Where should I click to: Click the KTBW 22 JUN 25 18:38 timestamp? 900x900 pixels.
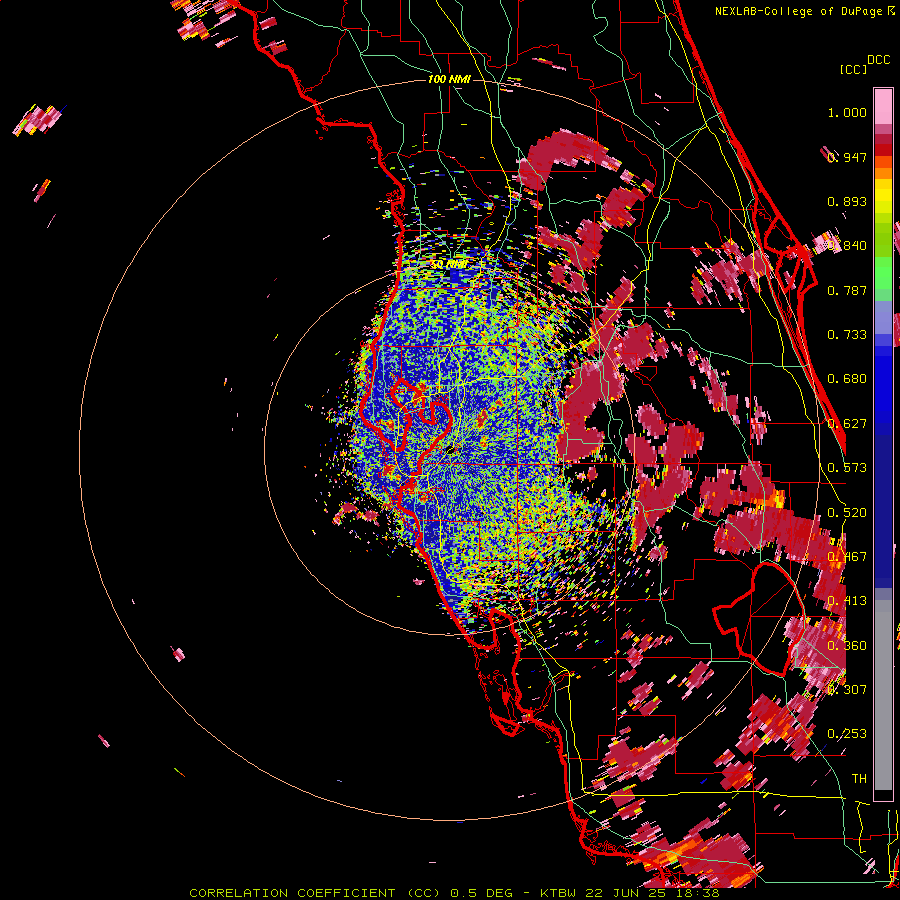click(630, 893)
